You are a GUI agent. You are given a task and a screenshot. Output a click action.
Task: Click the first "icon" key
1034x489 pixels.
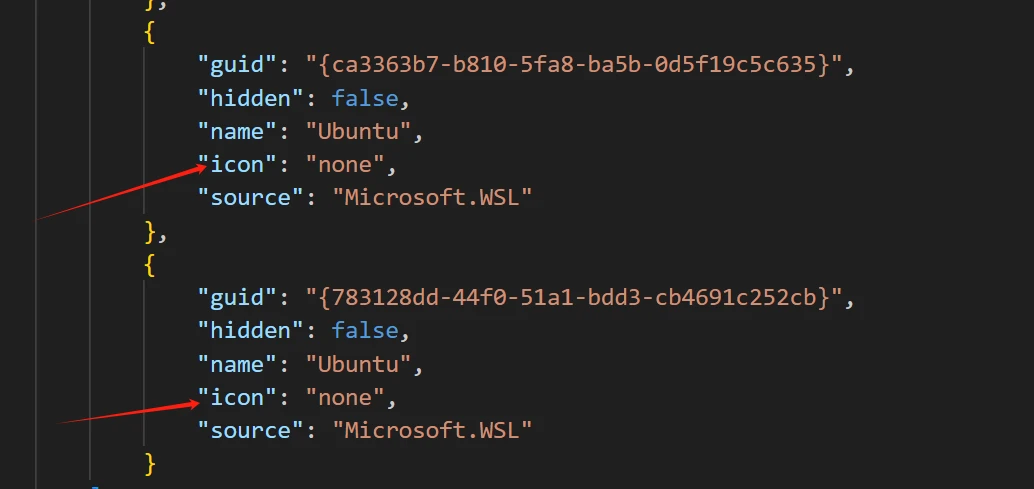(237, 164)
